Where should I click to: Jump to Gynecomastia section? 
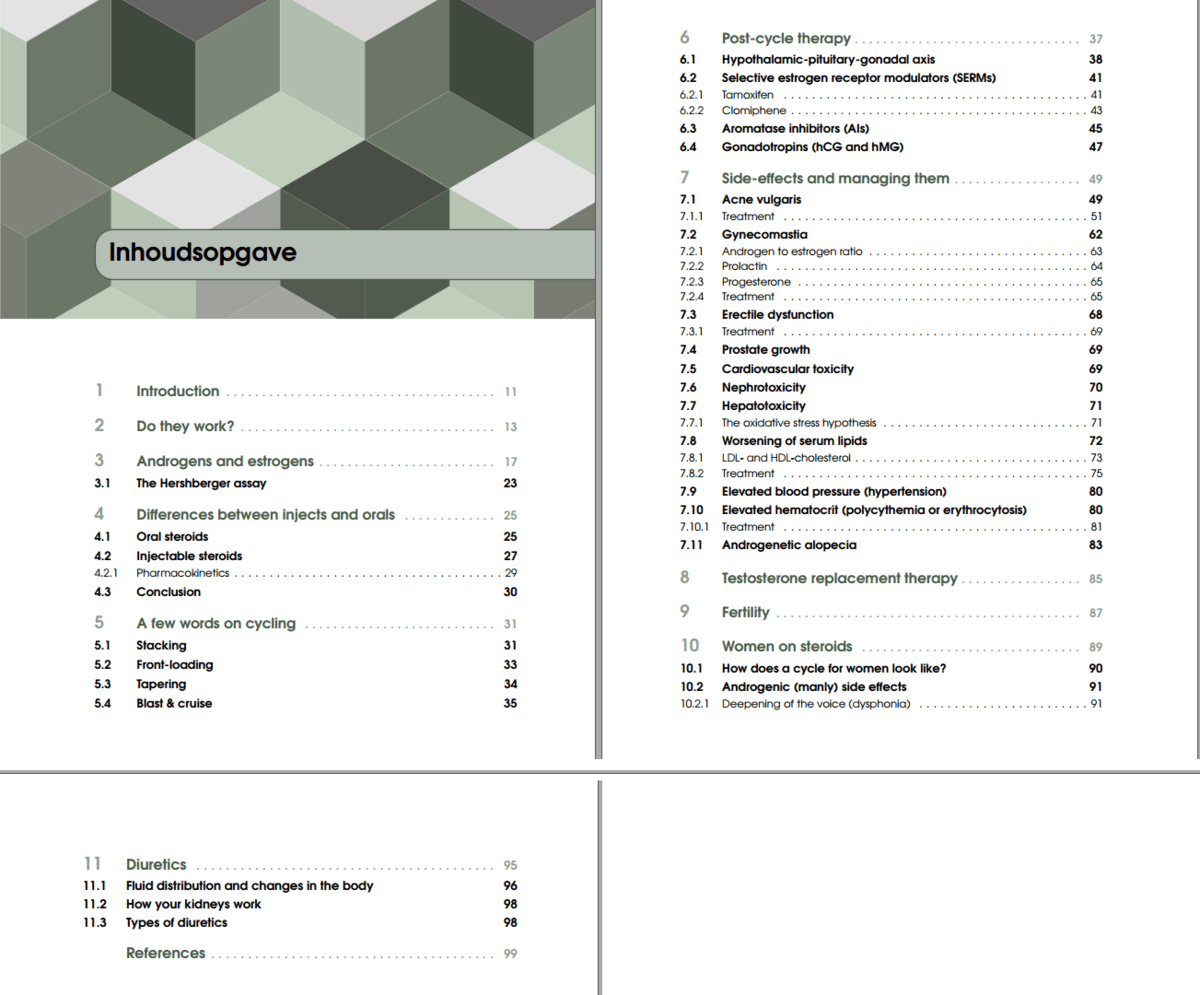(765, 234)
